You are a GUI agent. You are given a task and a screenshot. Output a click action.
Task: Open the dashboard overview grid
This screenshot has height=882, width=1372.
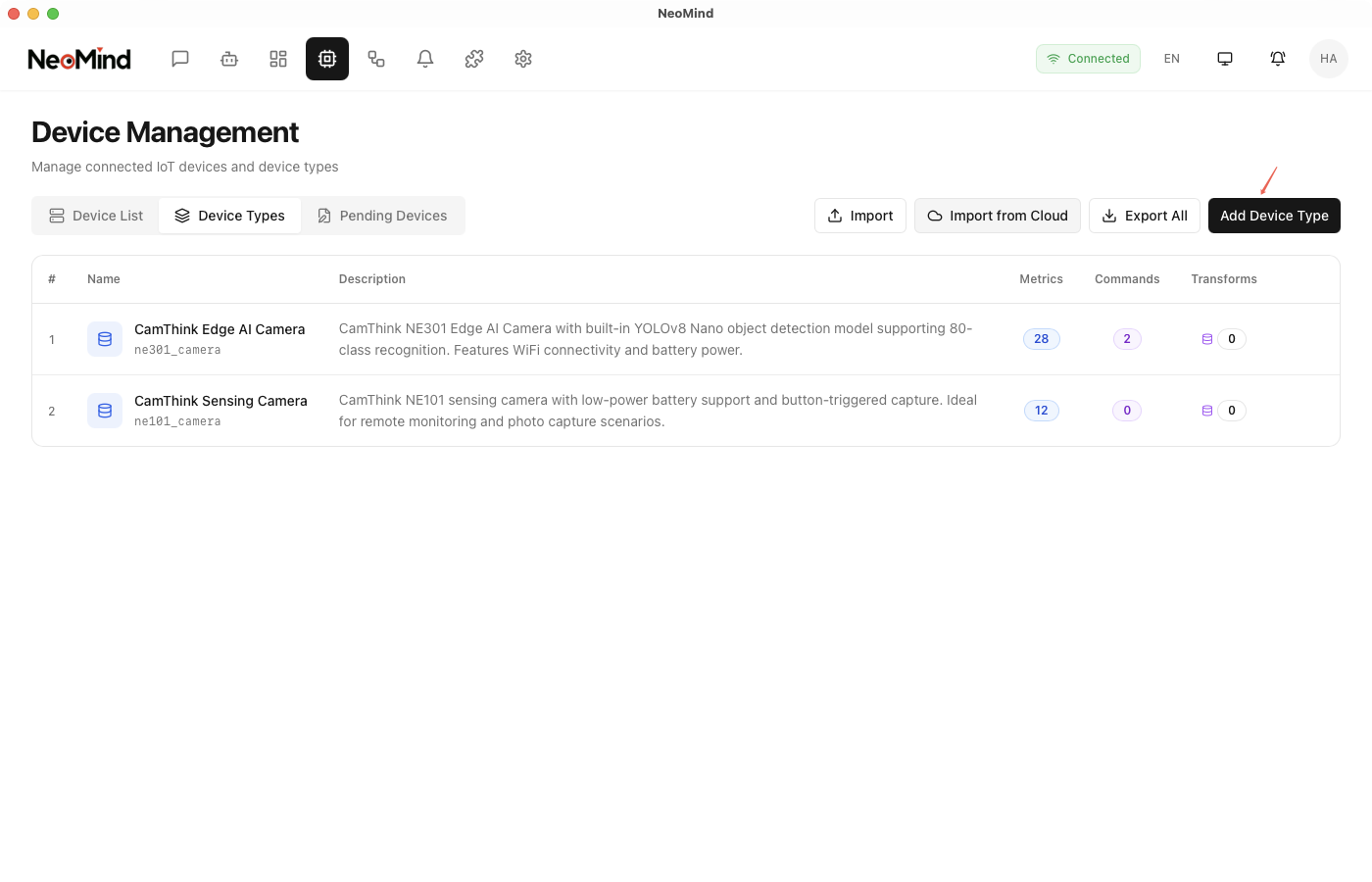[x=278, y=59]
